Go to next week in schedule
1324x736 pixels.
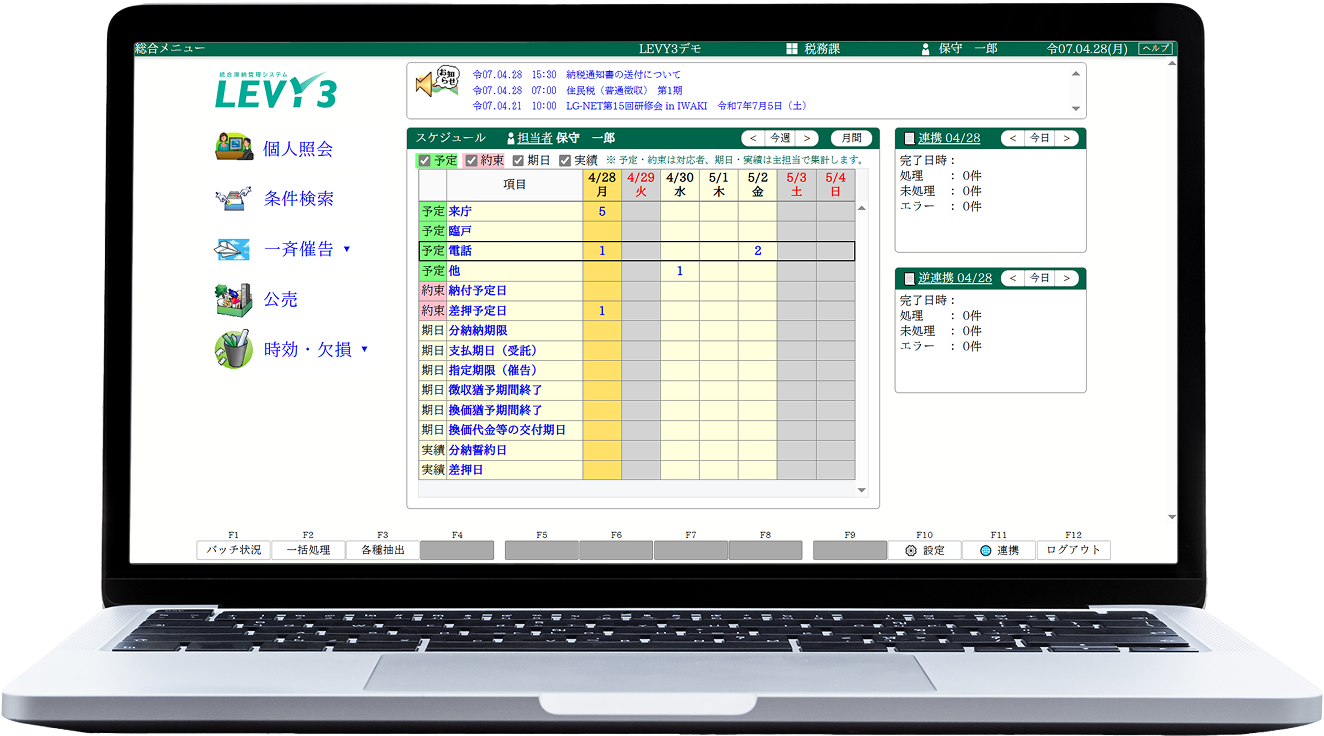coord(807,139)
